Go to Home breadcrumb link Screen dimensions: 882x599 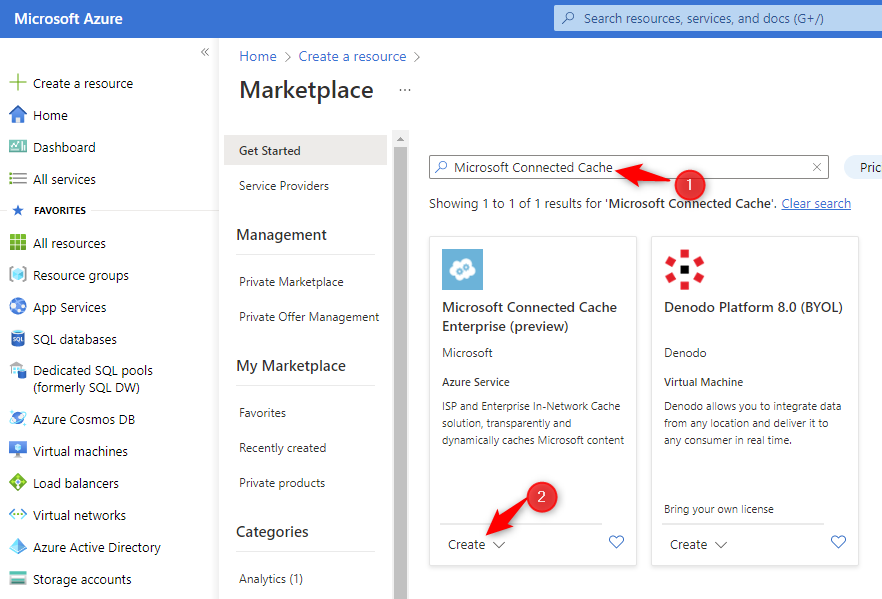pos(258,56)
